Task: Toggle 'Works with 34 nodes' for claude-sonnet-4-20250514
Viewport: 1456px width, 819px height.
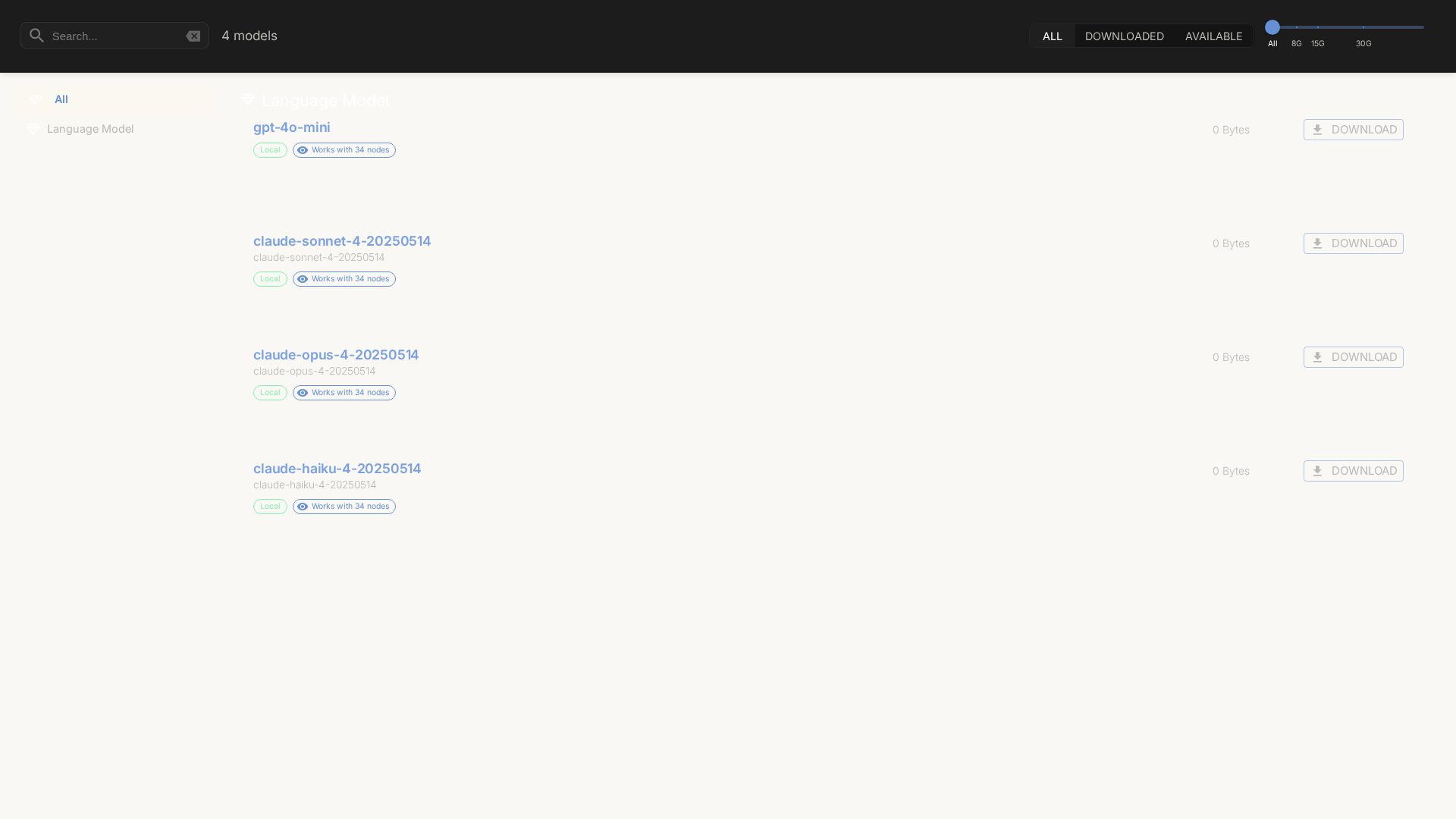Action: click(344, 278)
